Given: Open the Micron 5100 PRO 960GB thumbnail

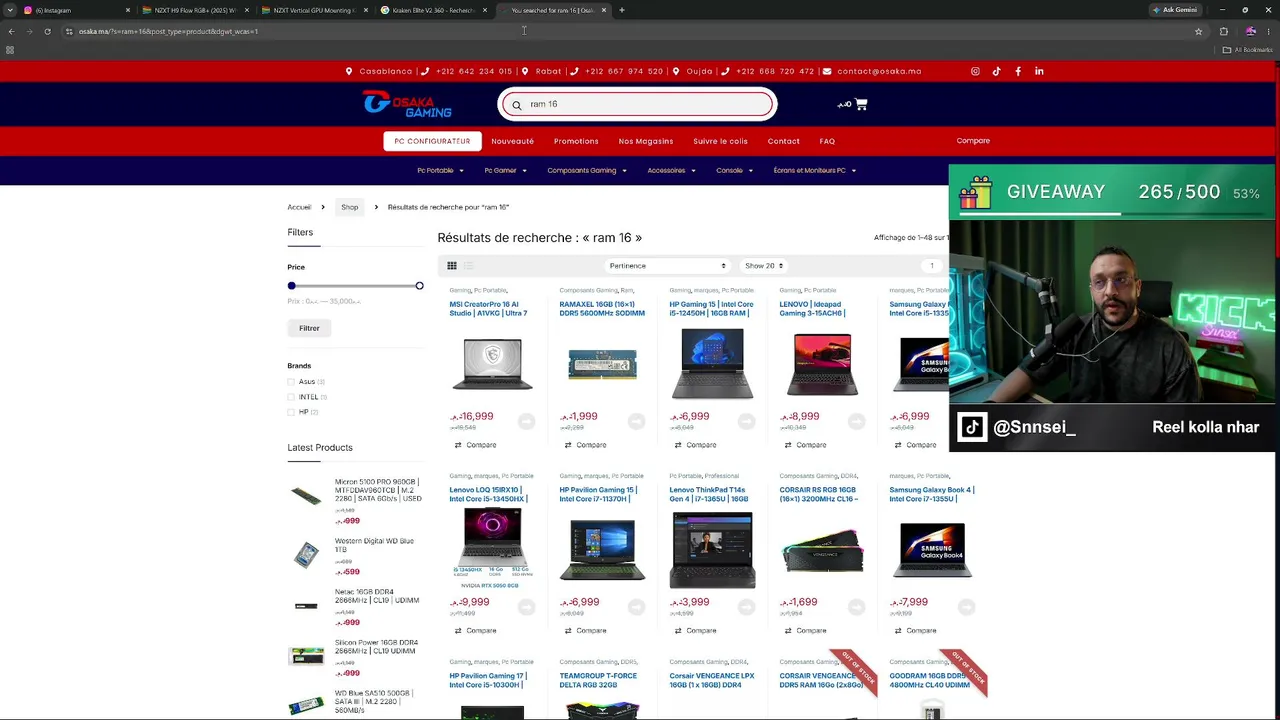Looking at the screenshot, I should (x=306, y=496).
